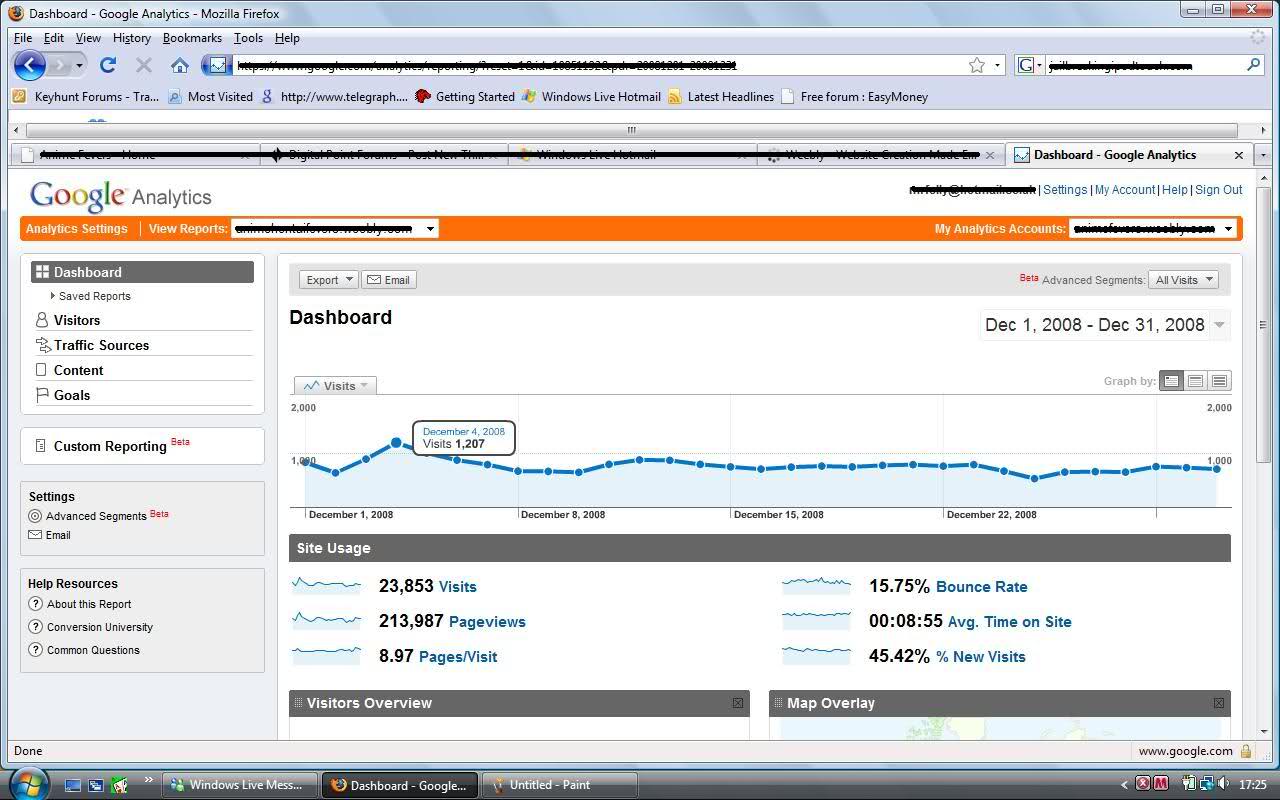
Task: Open Export dropdown
Action: click(x=328, y=280)
